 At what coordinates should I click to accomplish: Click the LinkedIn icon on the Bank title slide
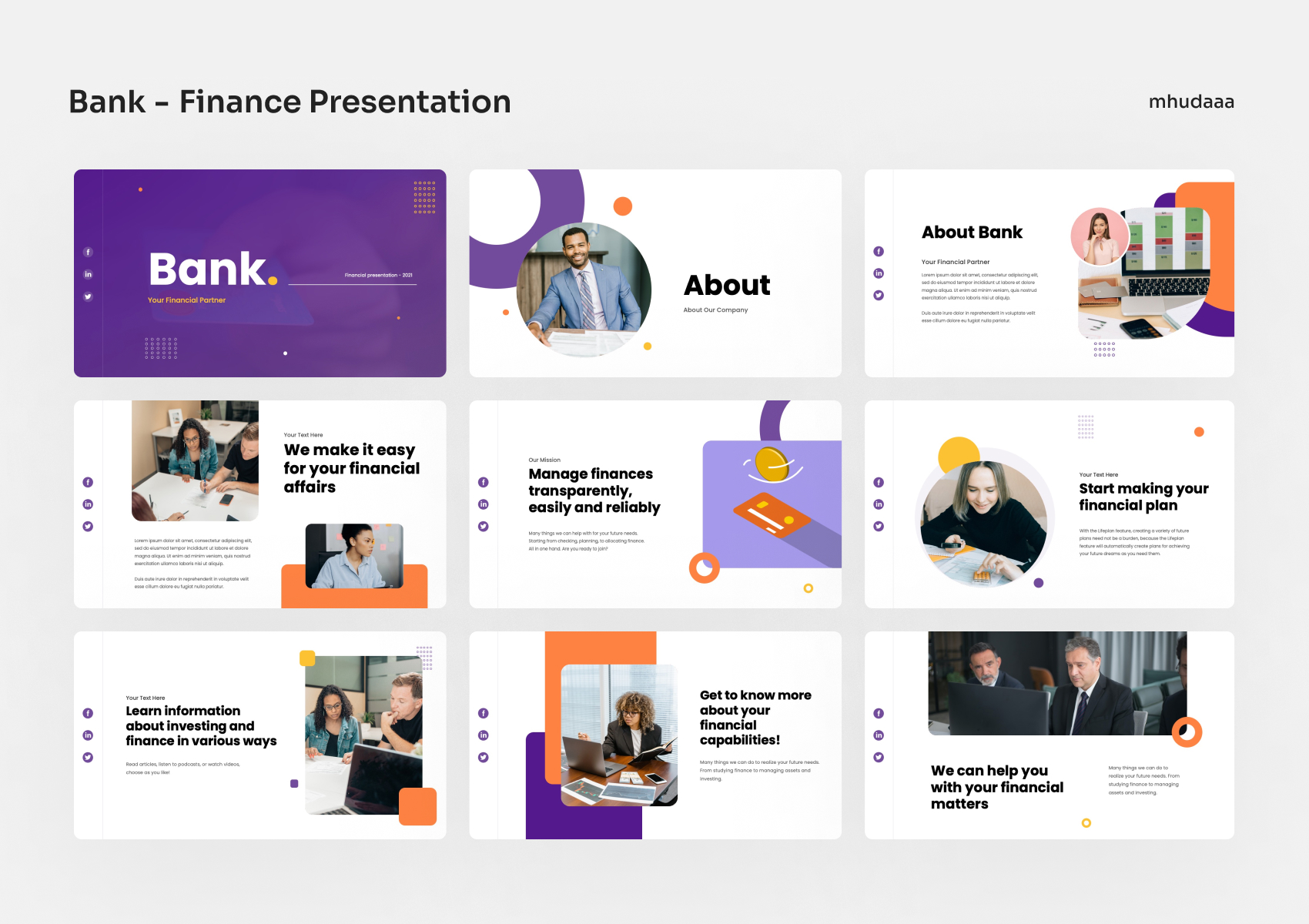pyautogui.click(x=88, y=273)
